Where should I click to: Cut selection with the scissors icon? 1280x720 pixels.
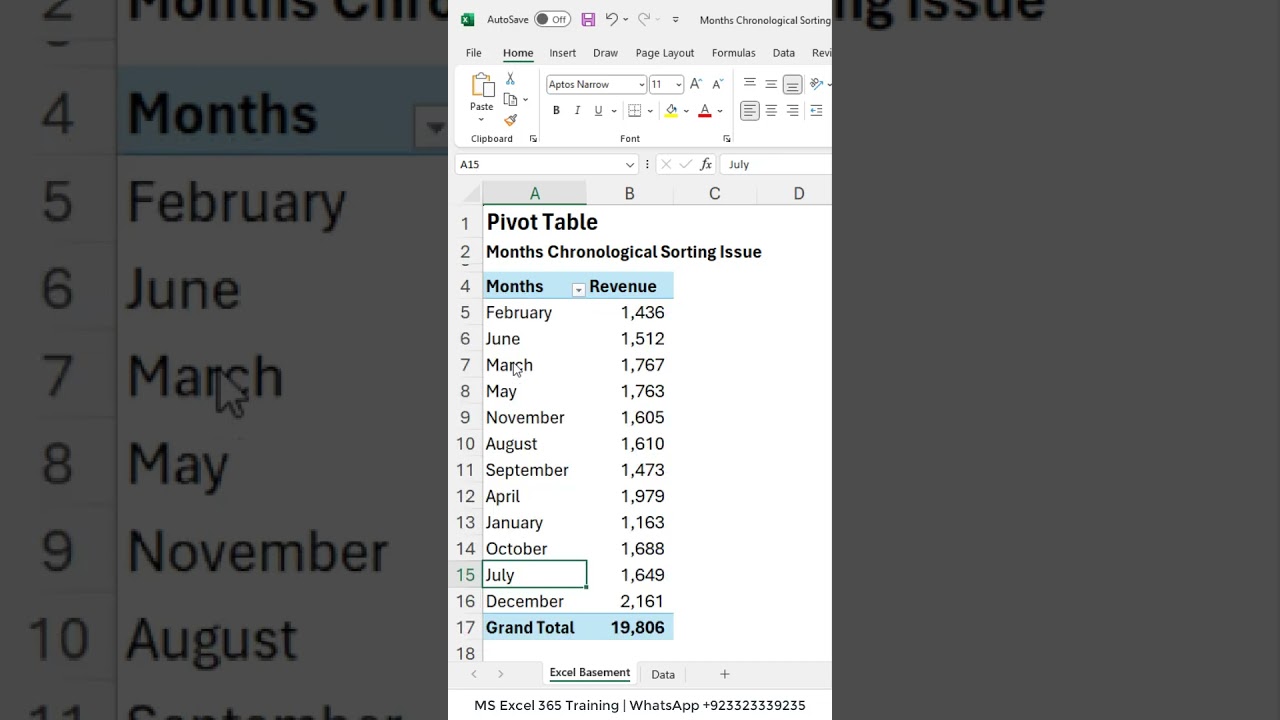click(x=510, y=79)
